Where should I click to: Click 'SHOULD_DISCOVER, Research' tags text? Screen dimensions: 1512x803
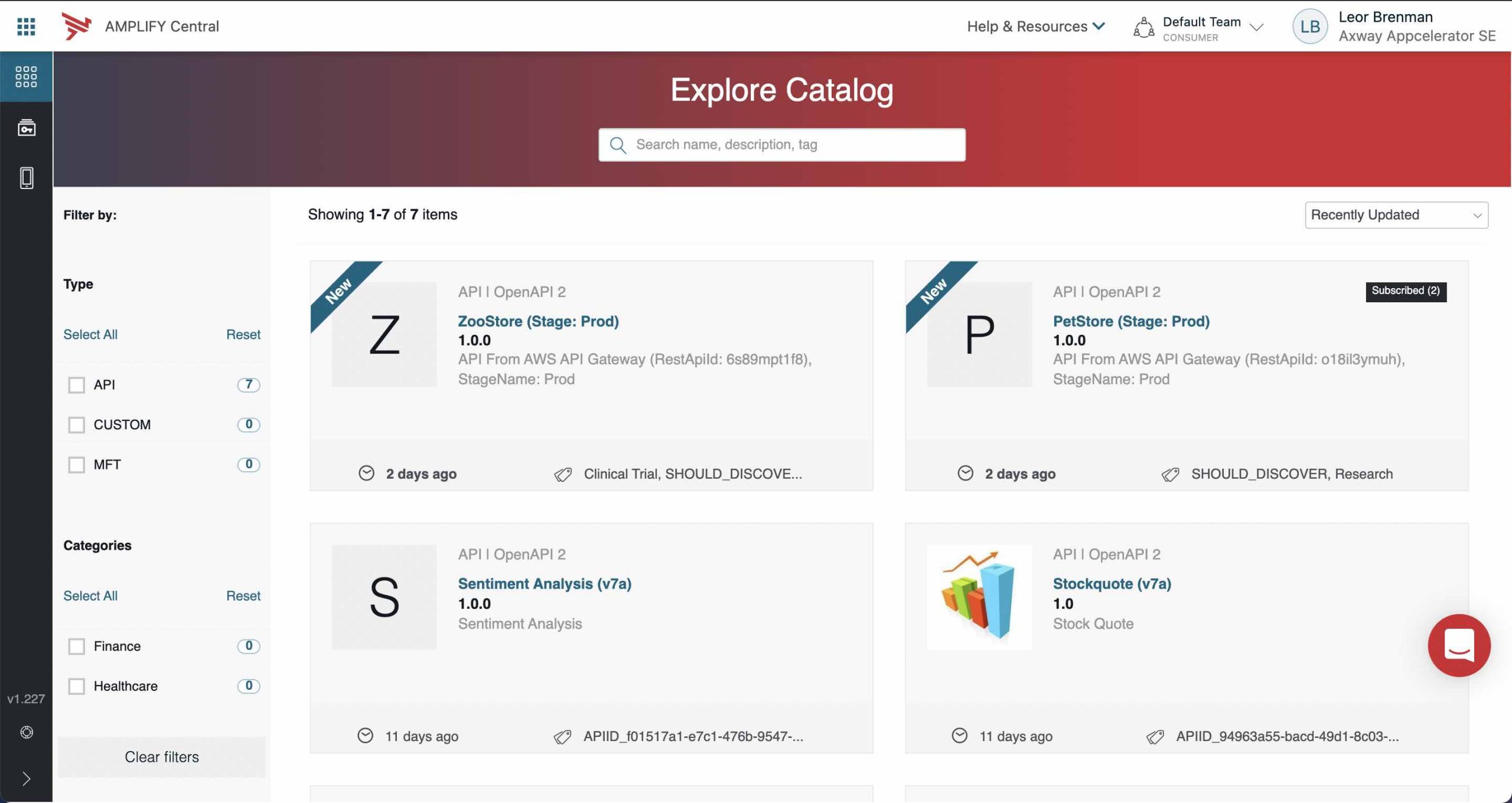tap(1292, 474)
